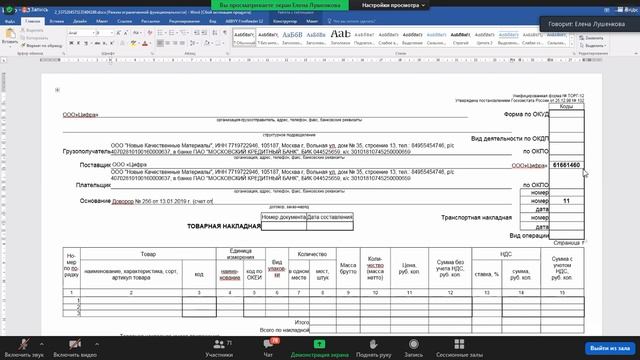This screenshot has width=640, height=360.
Task: Show paragraph marks pilcrow icon
Action: pos(225,33)
